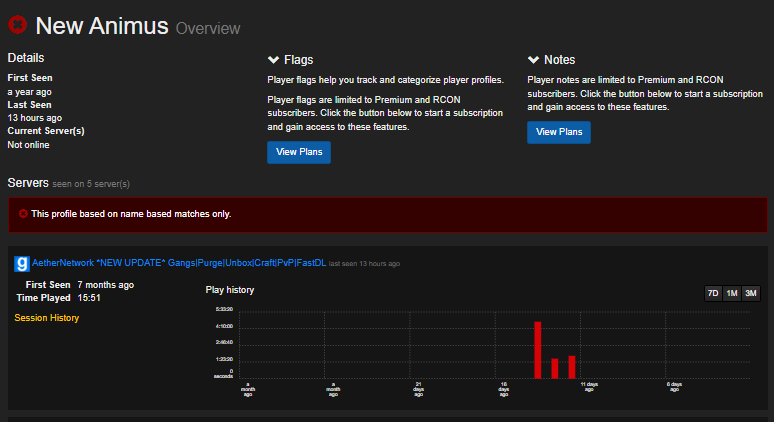
Task: Click the red player icon beside New Animus
Action: pyautogui.click(x=18, y=25)
